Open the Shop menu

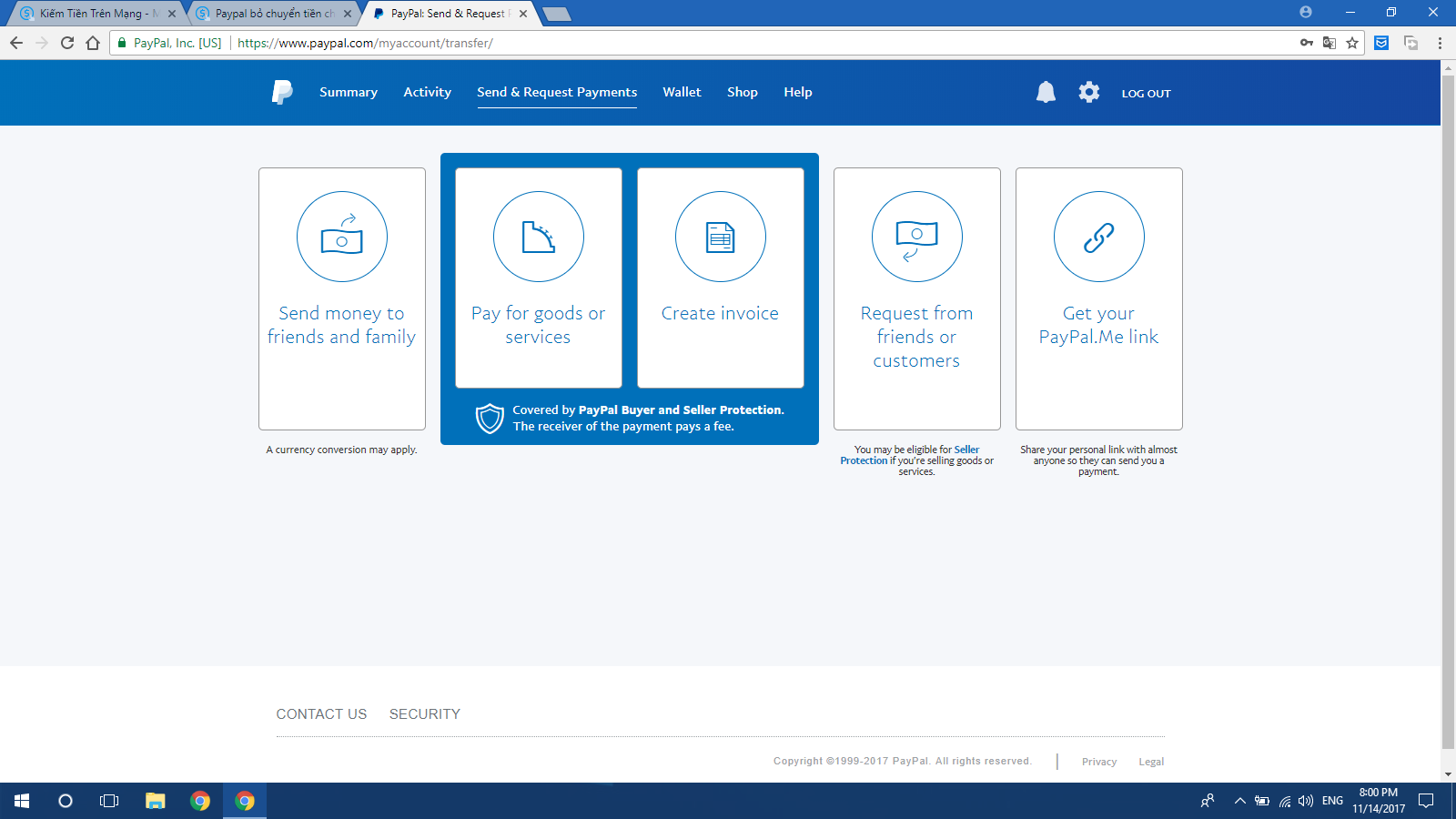743,92
